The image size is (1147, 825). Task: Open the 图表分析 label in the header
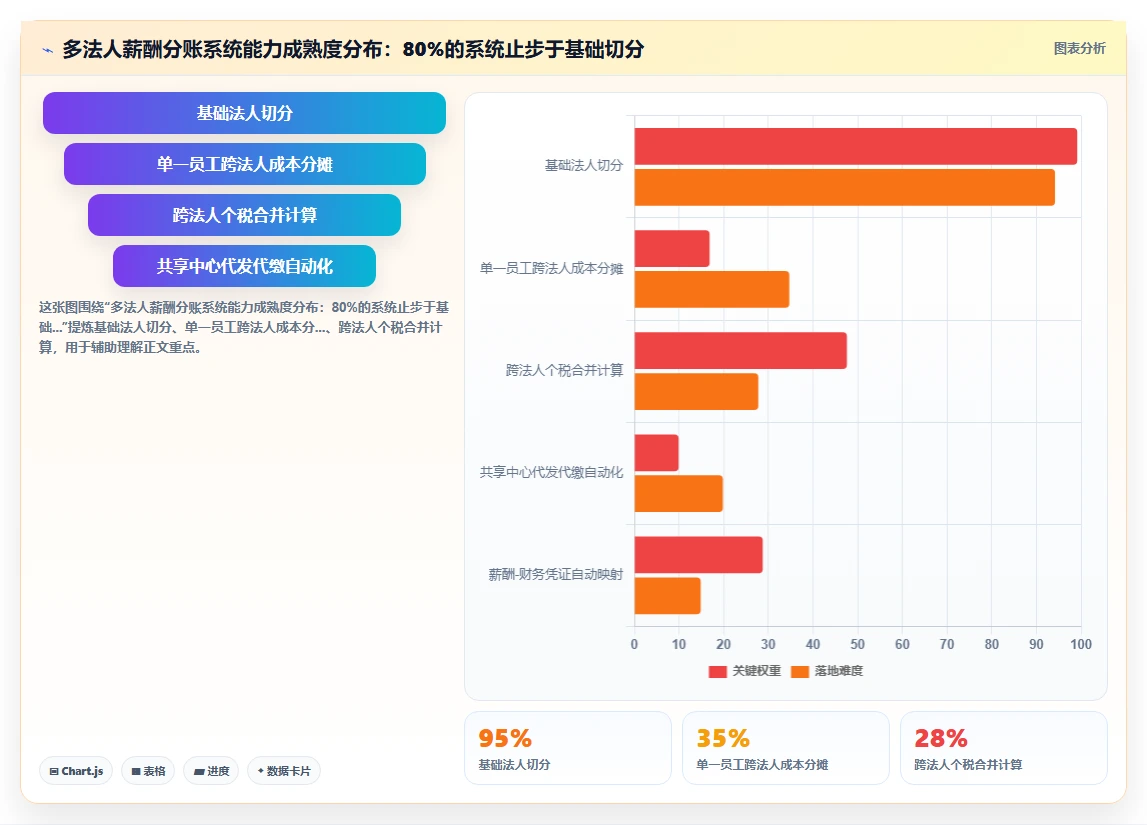[x=1079, y=48]
